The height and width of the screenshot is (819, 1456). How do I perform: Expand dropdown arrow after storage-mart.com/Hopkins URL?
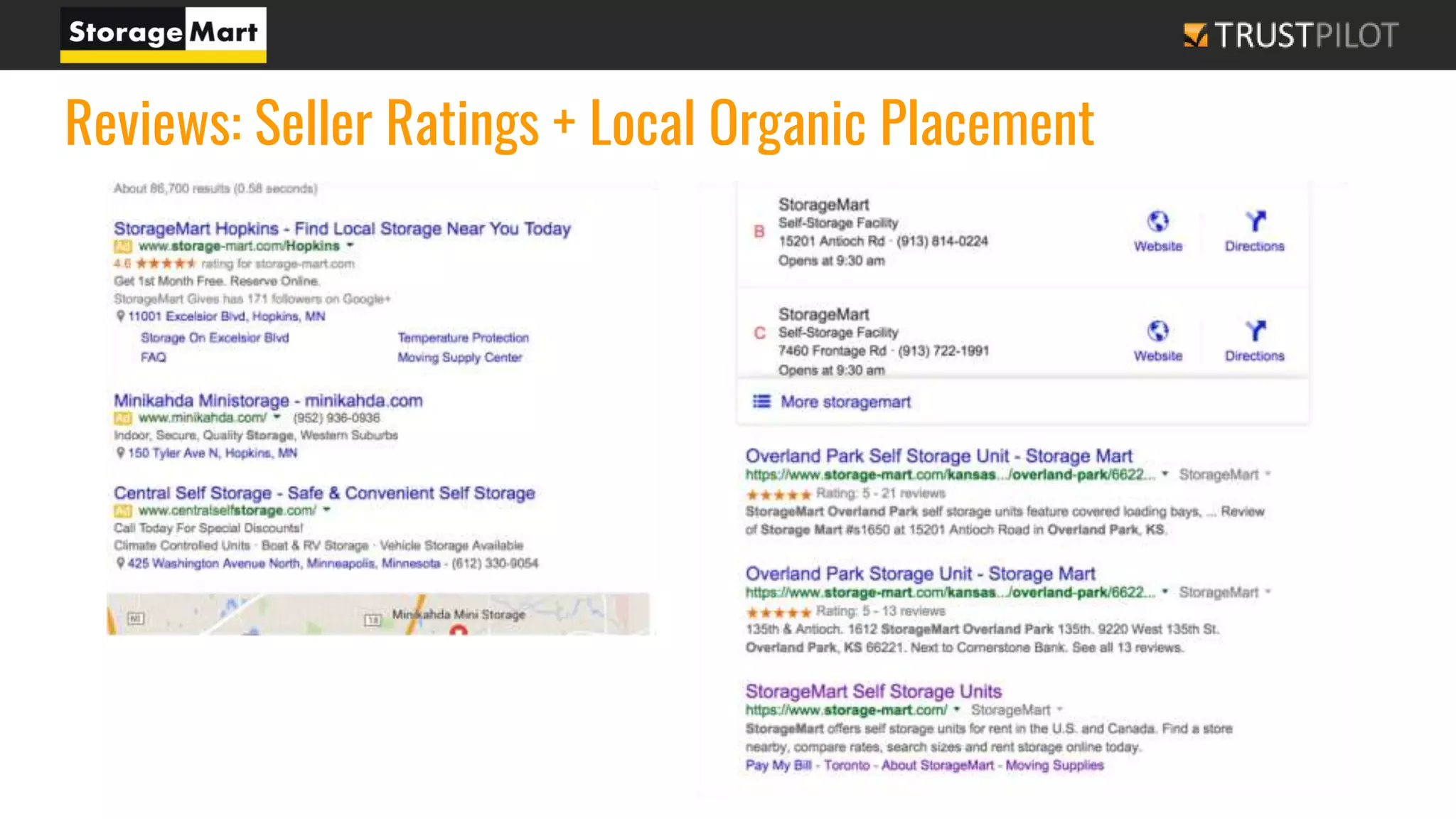coord(350,245)
